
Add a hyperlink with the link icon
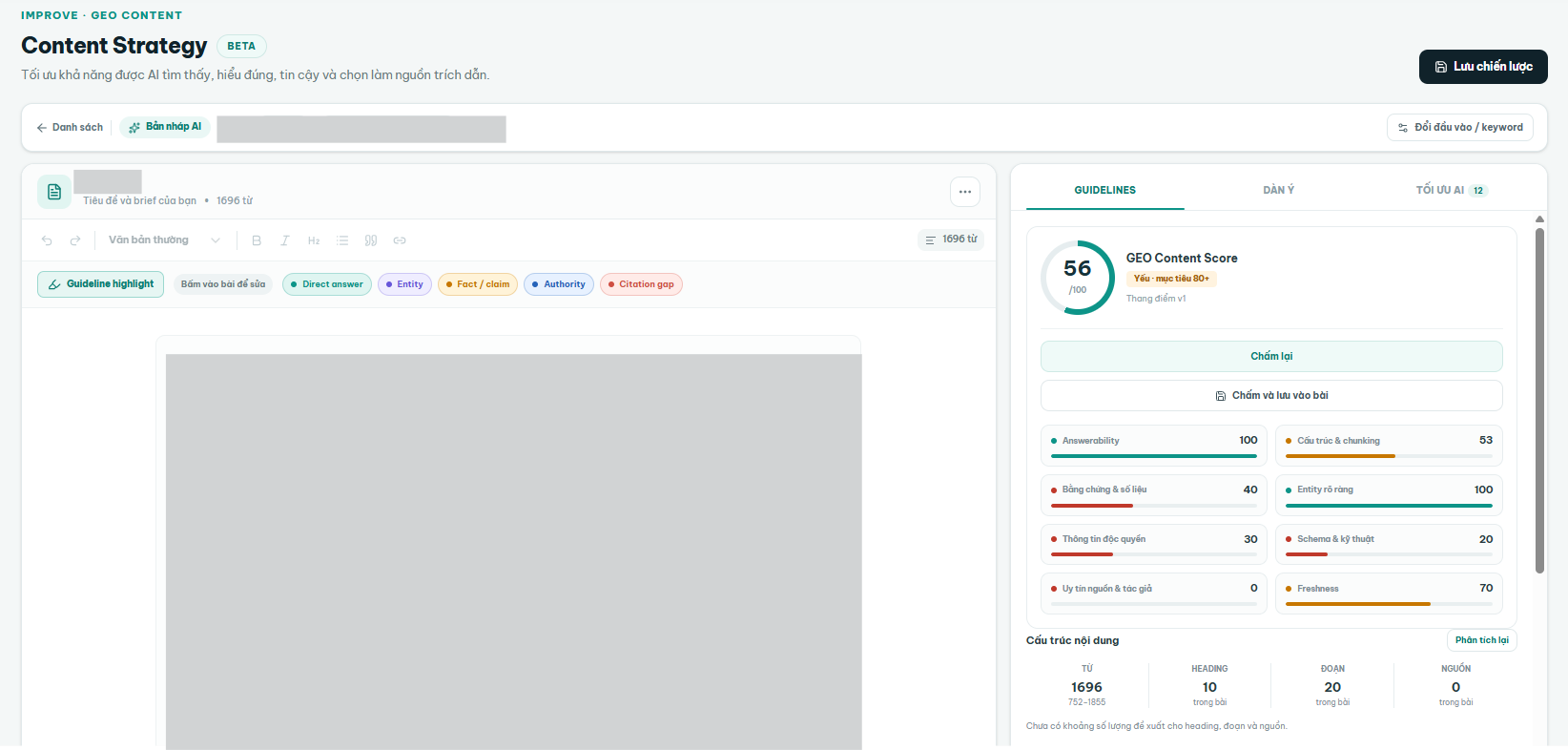pos(400,240)
